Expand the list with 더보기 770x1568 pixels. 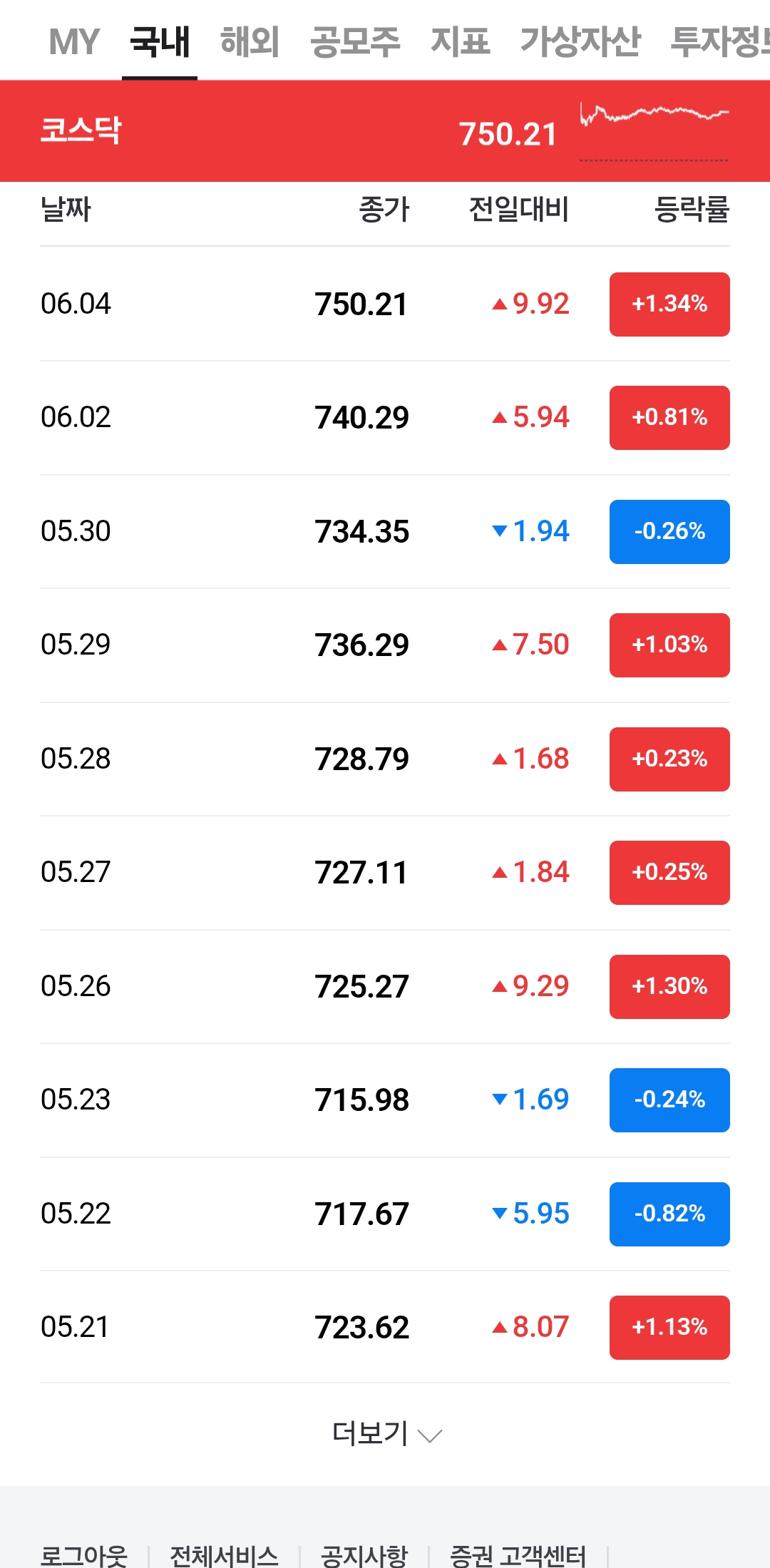click(x=371, y=1433)
